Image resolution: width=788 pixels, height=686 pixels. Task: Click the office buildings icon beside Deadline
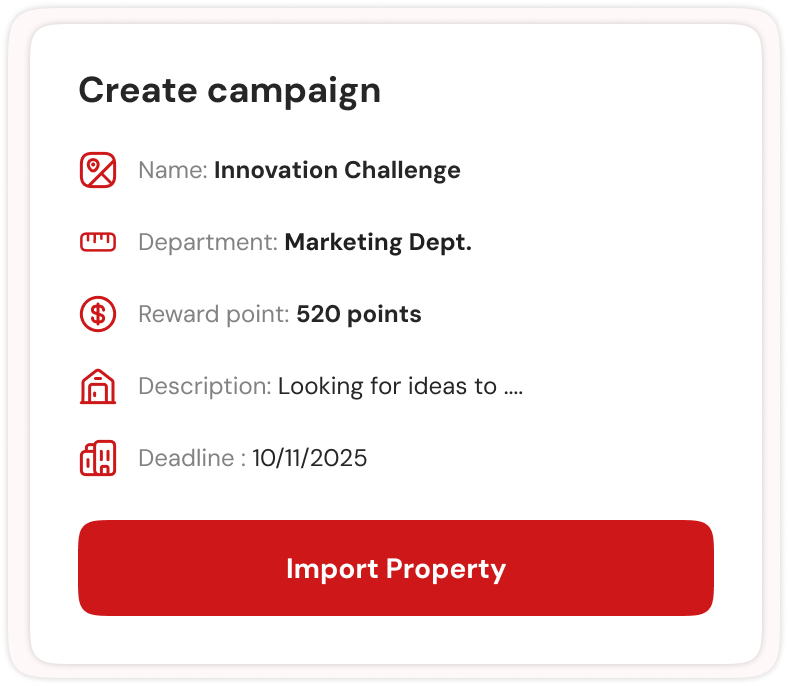(98, 458)
